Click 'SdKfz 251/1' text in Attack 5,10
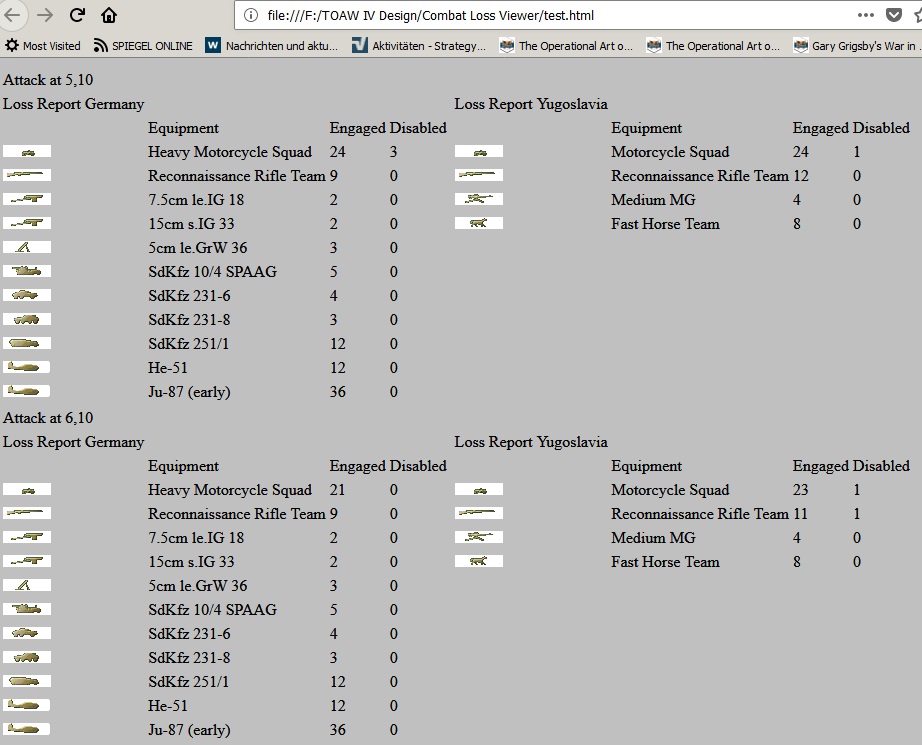This screenshot has width=922, height=745. [x=189, y=344]
